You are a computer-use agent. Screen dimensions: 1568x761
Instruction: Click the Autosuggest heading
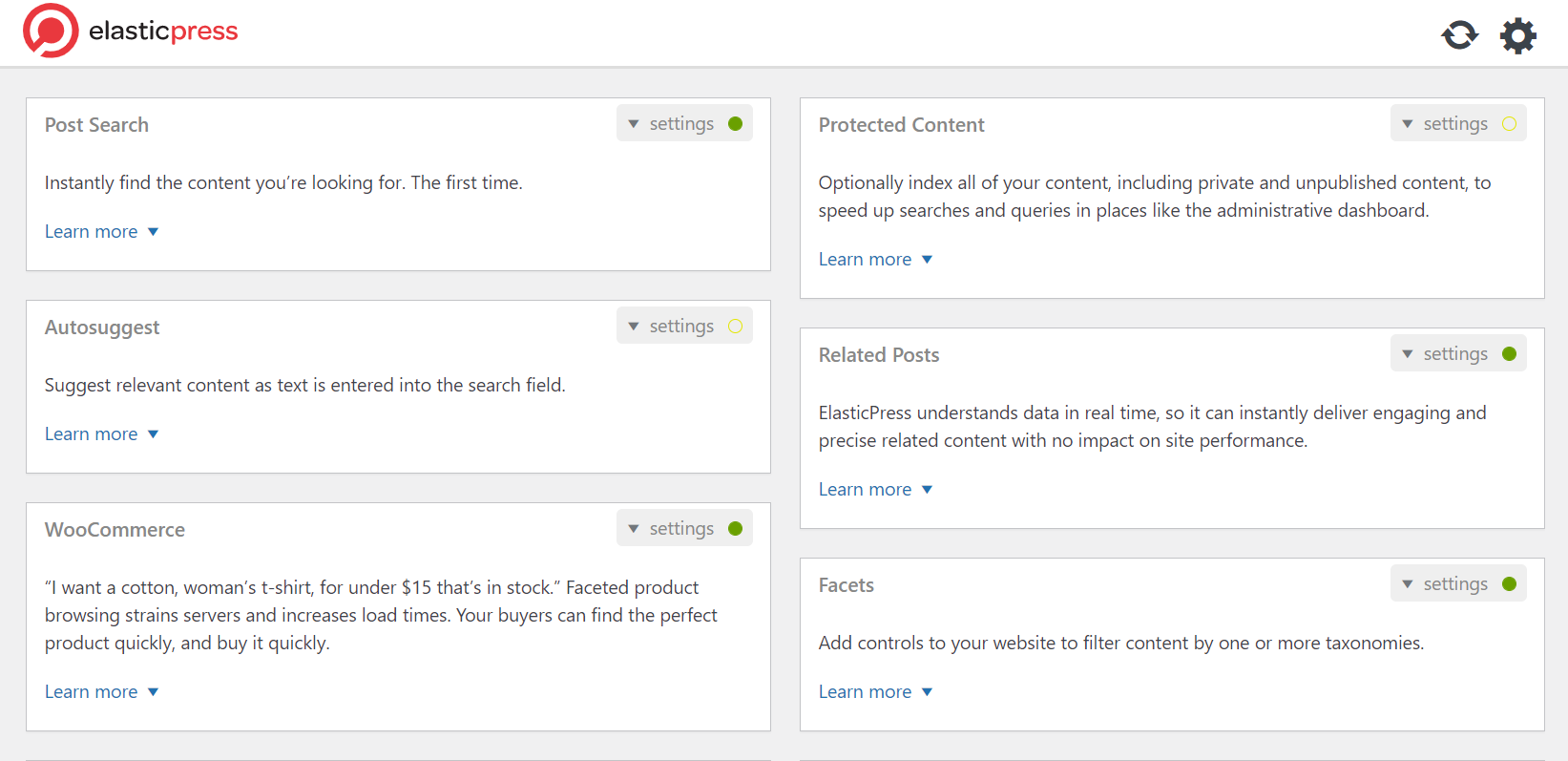tap(102, 328)
